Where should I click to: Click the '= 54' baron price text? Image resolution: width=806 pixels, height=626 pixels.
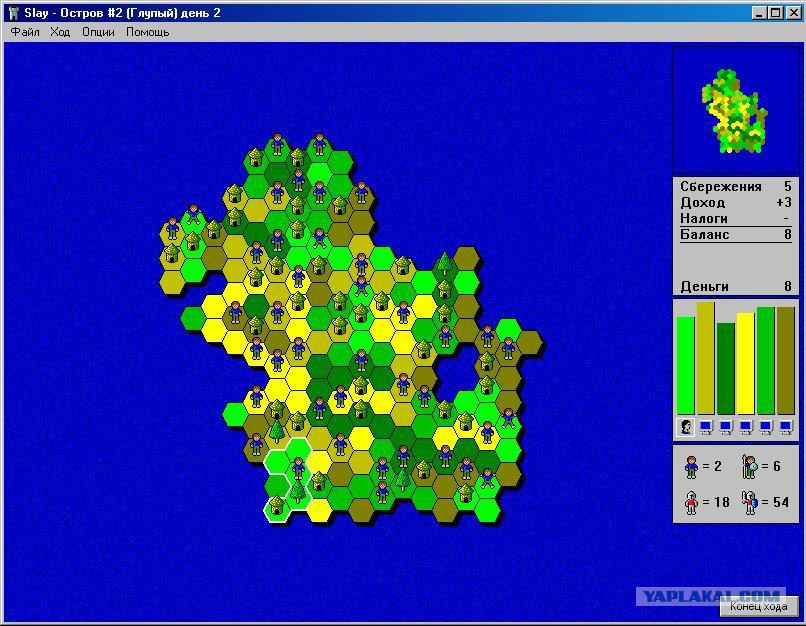tap(775, 502)
